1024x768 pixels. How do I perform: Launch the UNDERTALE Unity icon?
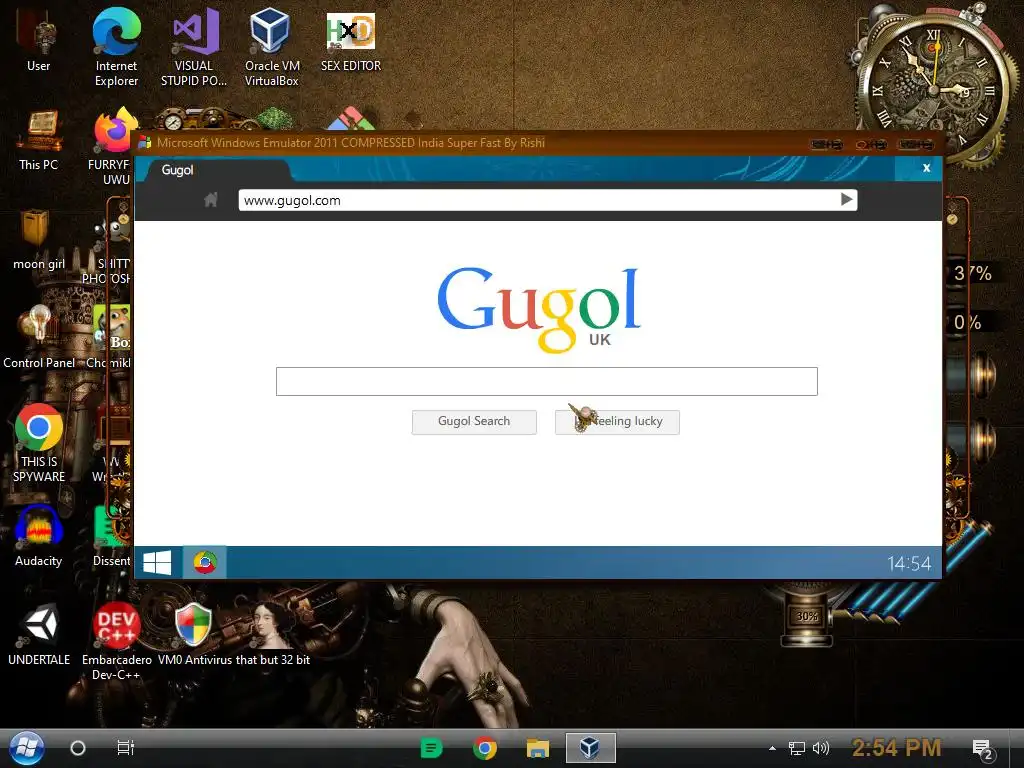(x=39, y=633)
